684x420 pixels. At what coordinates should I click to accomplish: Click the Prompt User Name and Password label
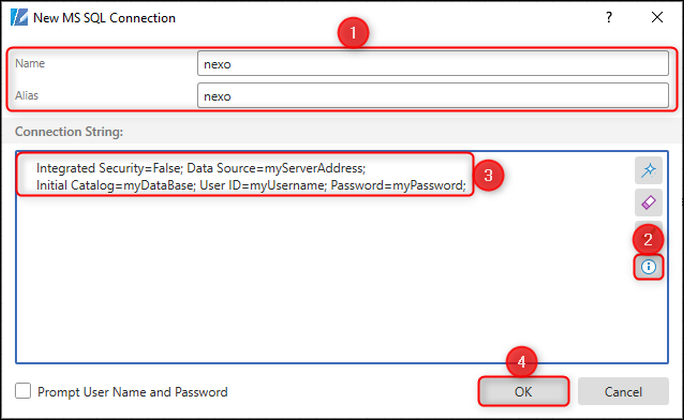point(132,392)
